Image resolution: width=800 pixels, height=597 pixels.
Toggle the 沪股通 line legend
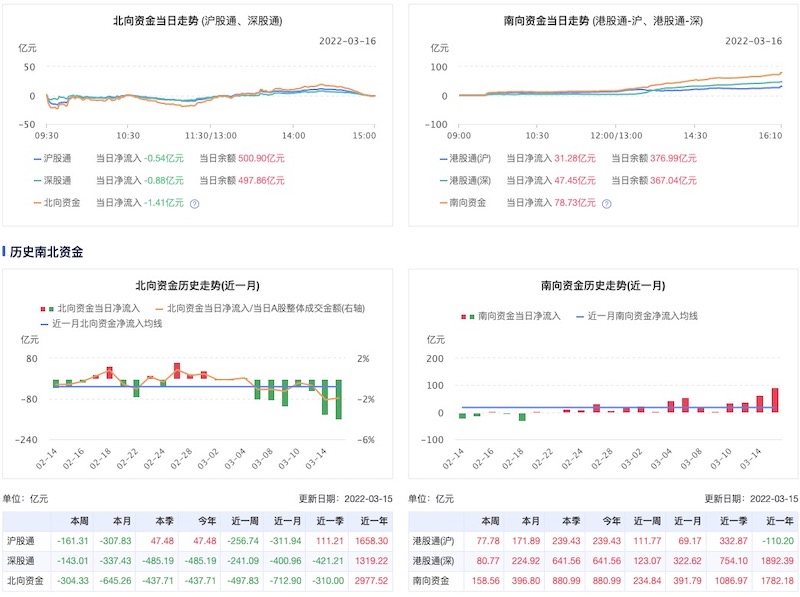pos(53,159)
